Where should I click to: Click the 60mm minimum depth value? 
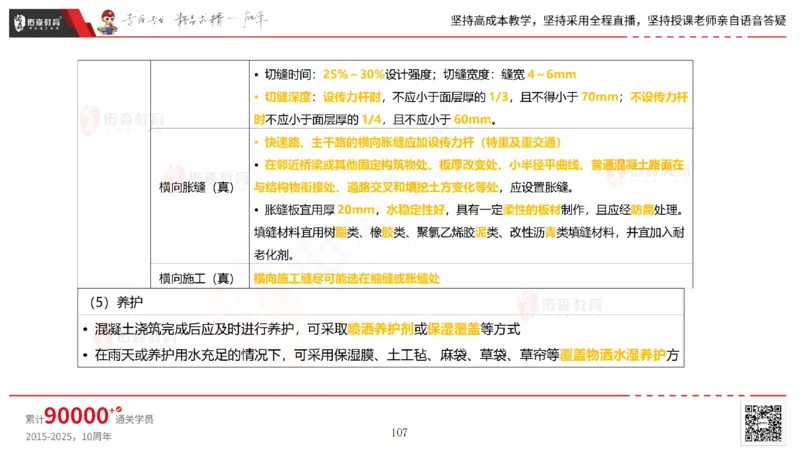472,119
